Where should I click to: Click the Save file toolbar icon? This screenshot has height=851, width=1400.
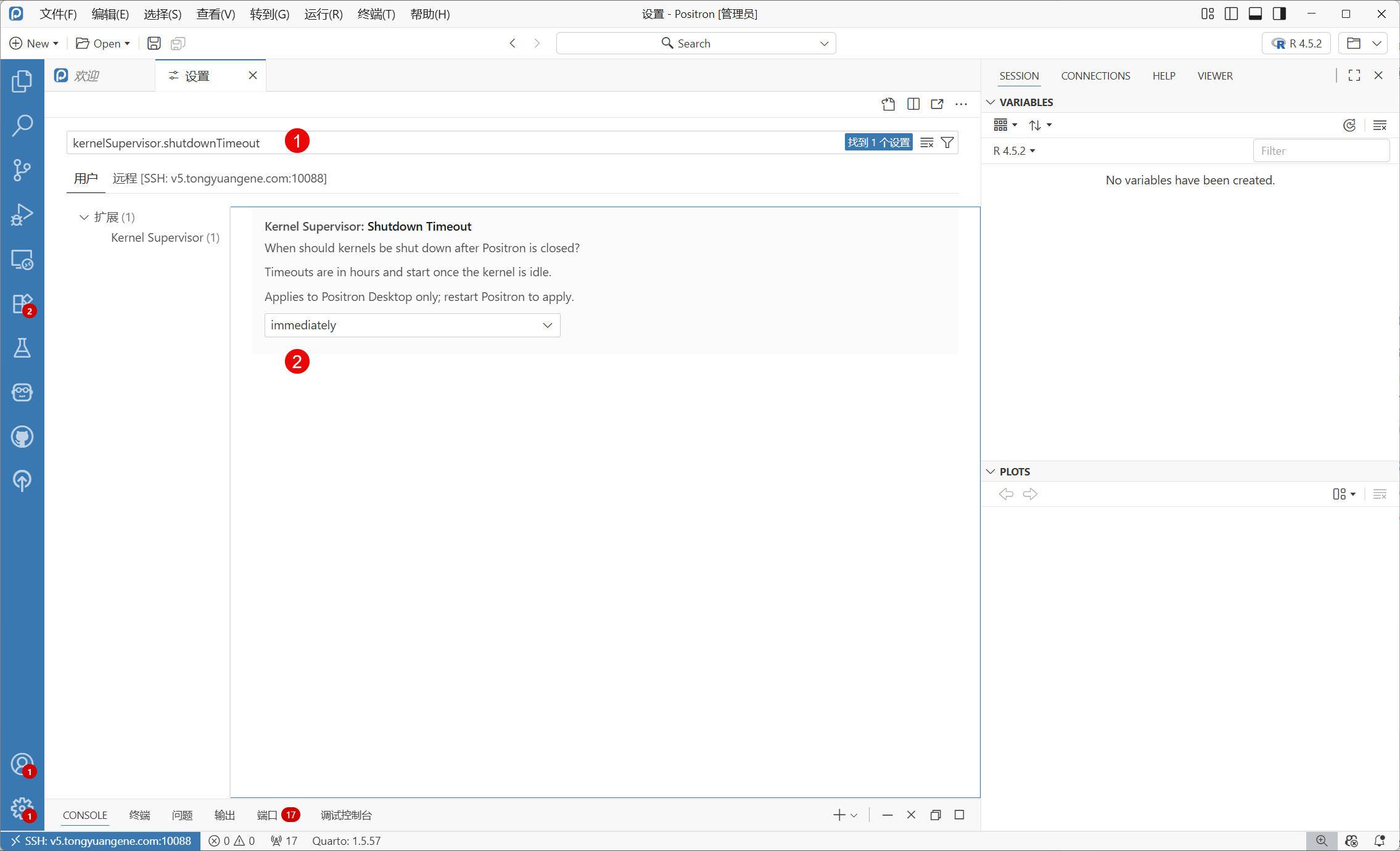point(154,43)
